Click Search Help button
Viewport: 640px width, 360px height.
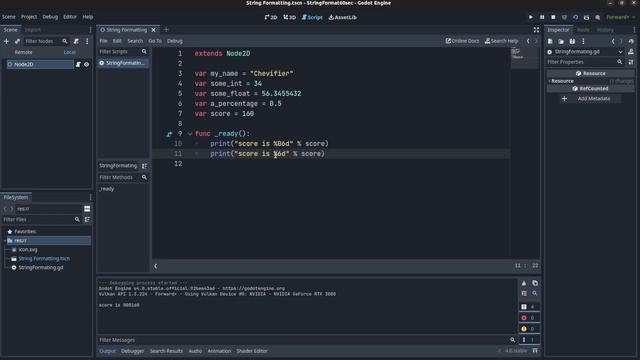click(x=501, y=41)
